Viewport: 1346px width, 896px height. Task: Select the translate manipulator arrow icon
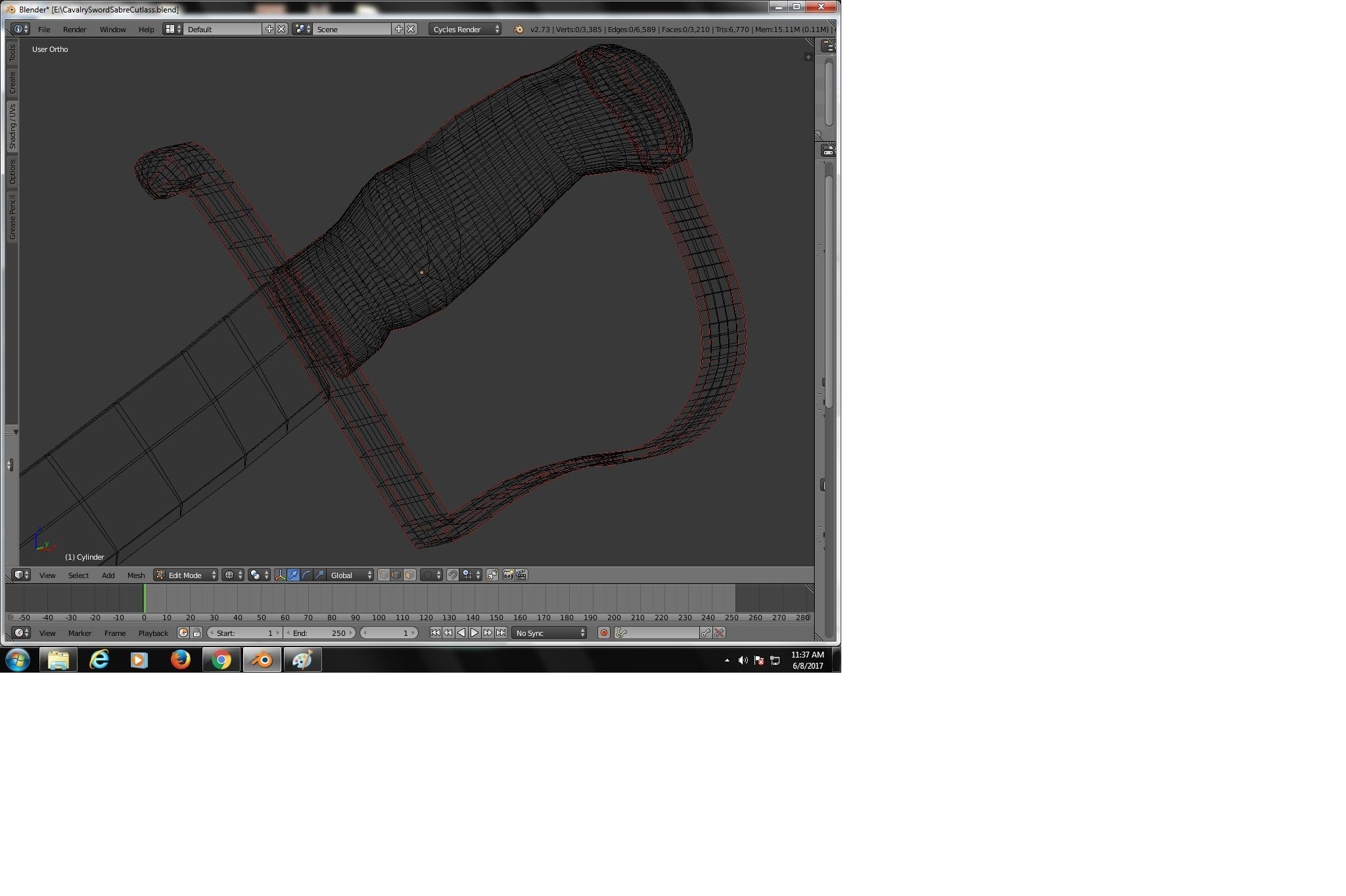294,575
